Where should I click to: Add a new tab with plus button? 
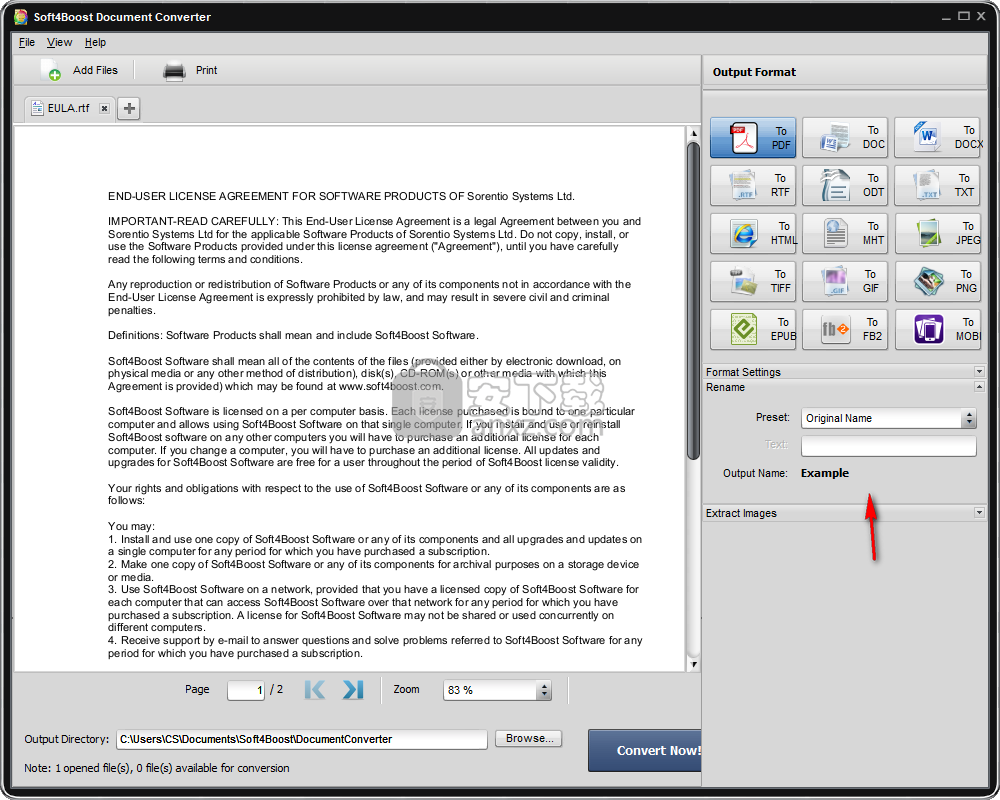click(x=129, y=108)
